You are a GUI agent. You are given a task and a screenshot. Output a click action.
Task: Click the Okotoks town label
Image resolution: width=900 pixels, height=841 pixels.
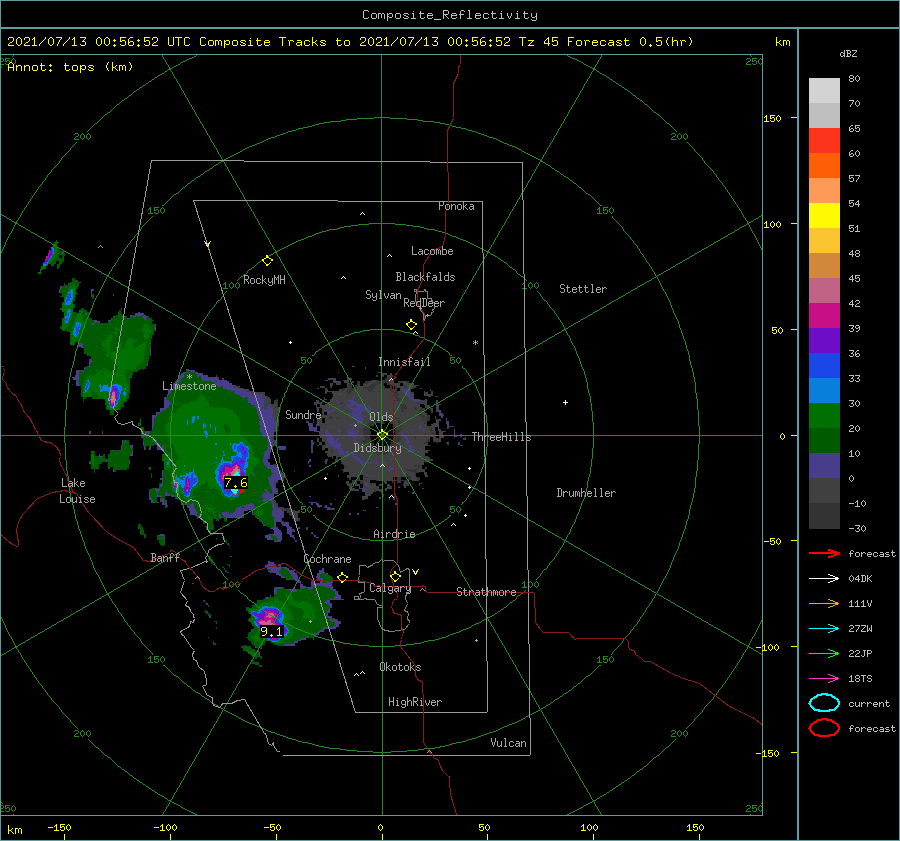(x=400, y=667)
